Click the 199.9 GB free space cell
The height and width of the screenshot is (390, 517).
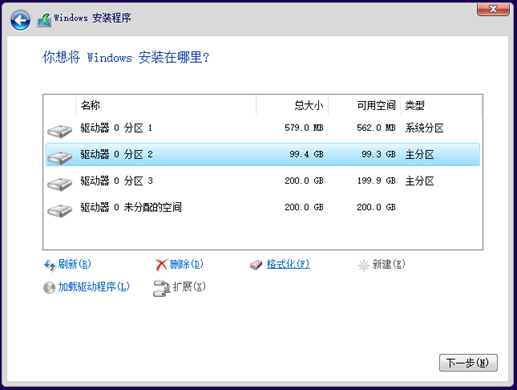[376, 181]
